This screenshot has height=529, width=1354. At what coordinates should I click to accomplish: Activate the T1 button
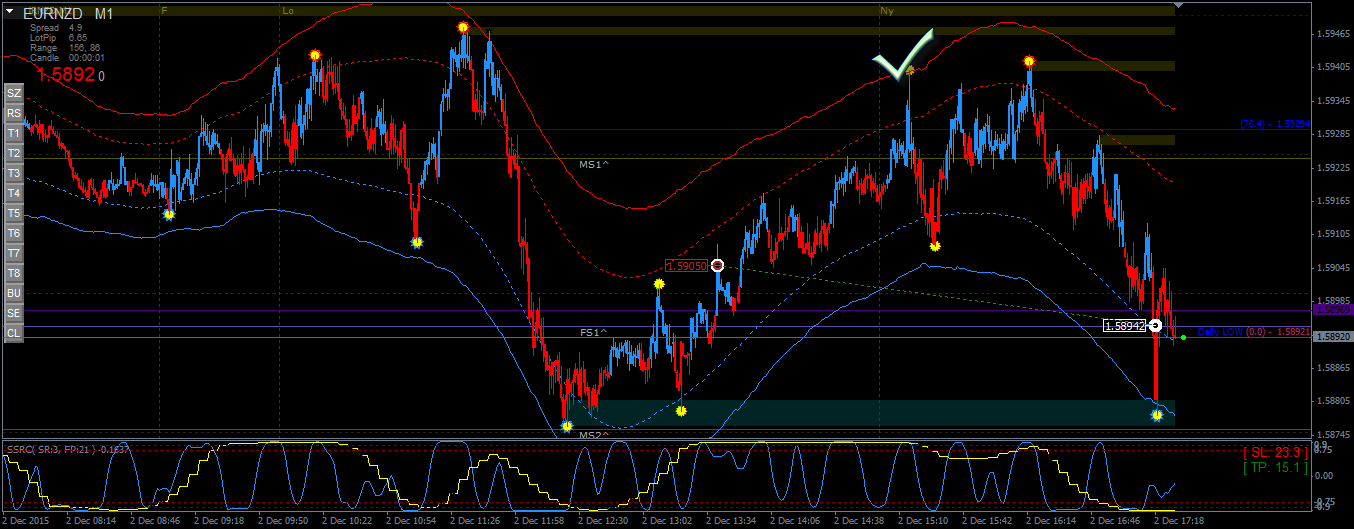(x=14, y=133)
